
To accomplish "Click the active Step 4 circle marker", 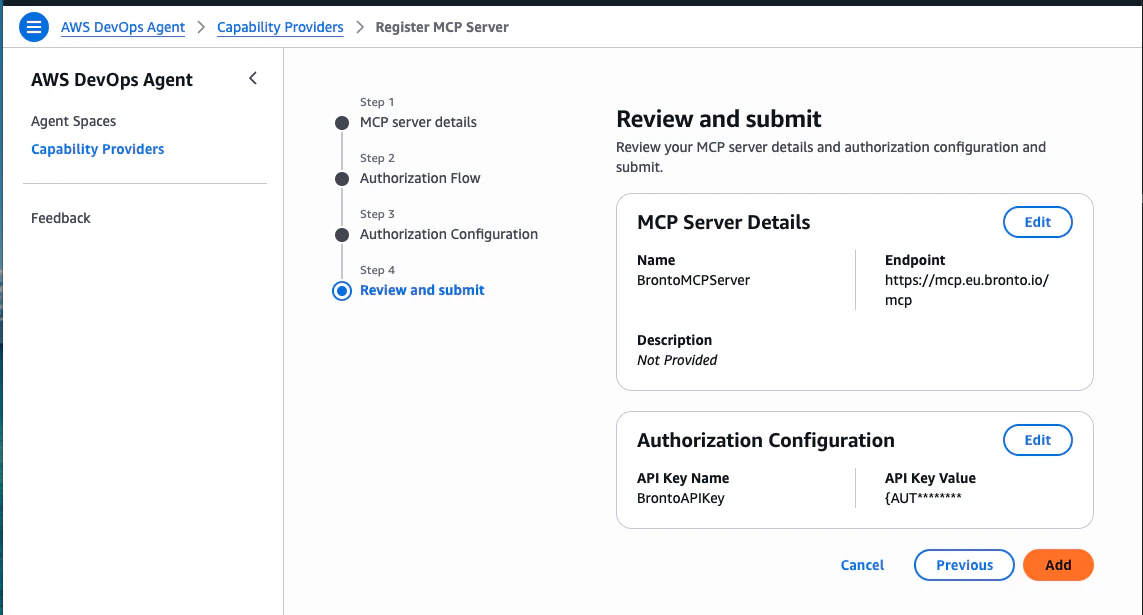I will 342,291.
